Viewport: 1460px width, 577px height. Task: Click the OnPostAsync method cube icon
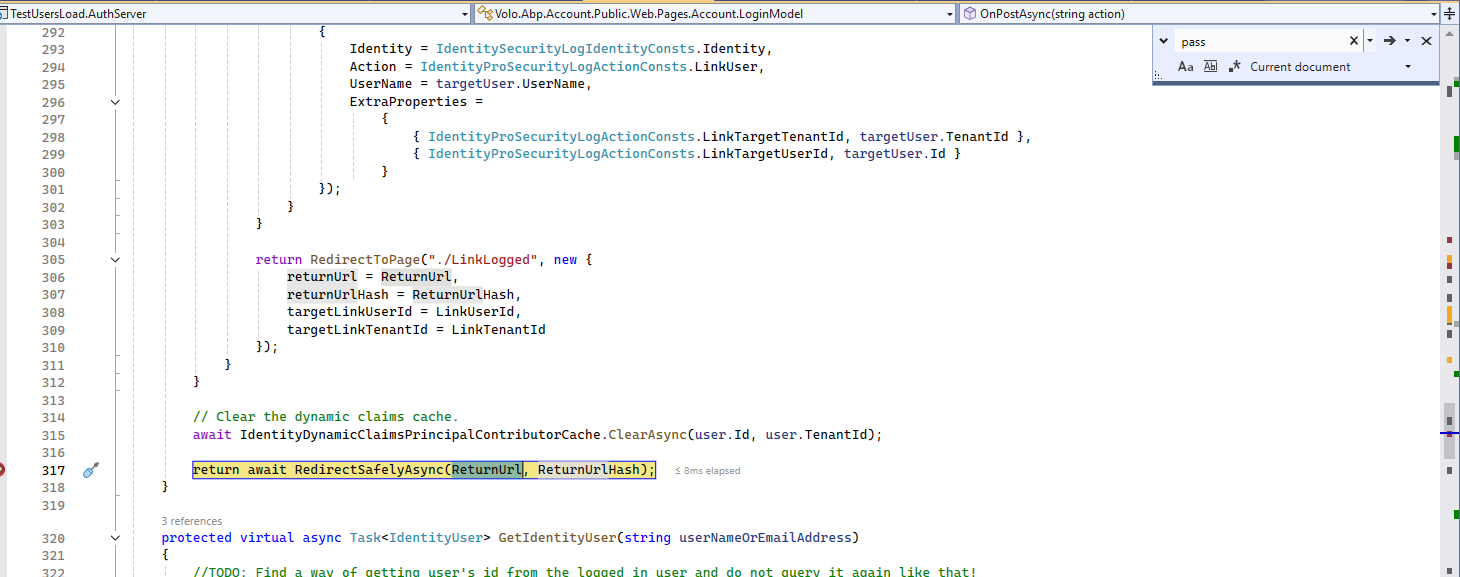click(970, 14)
